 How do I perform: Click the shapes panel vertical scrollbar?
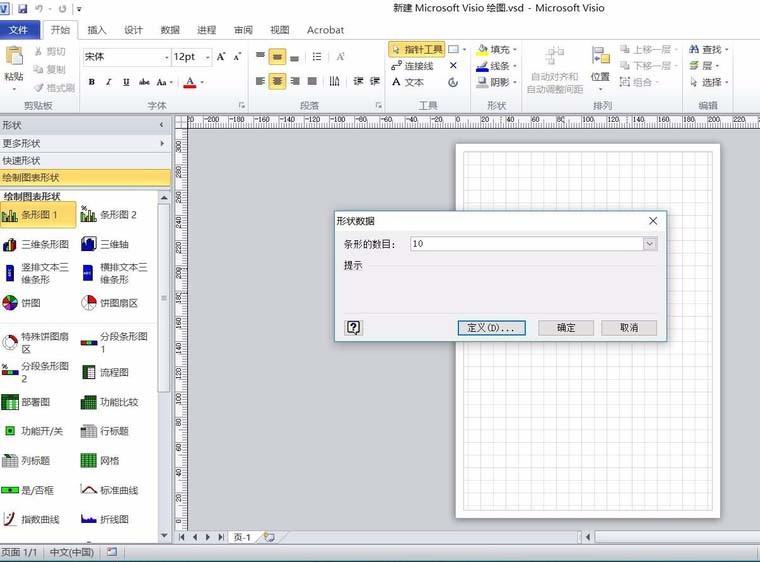tap(164, 298)
